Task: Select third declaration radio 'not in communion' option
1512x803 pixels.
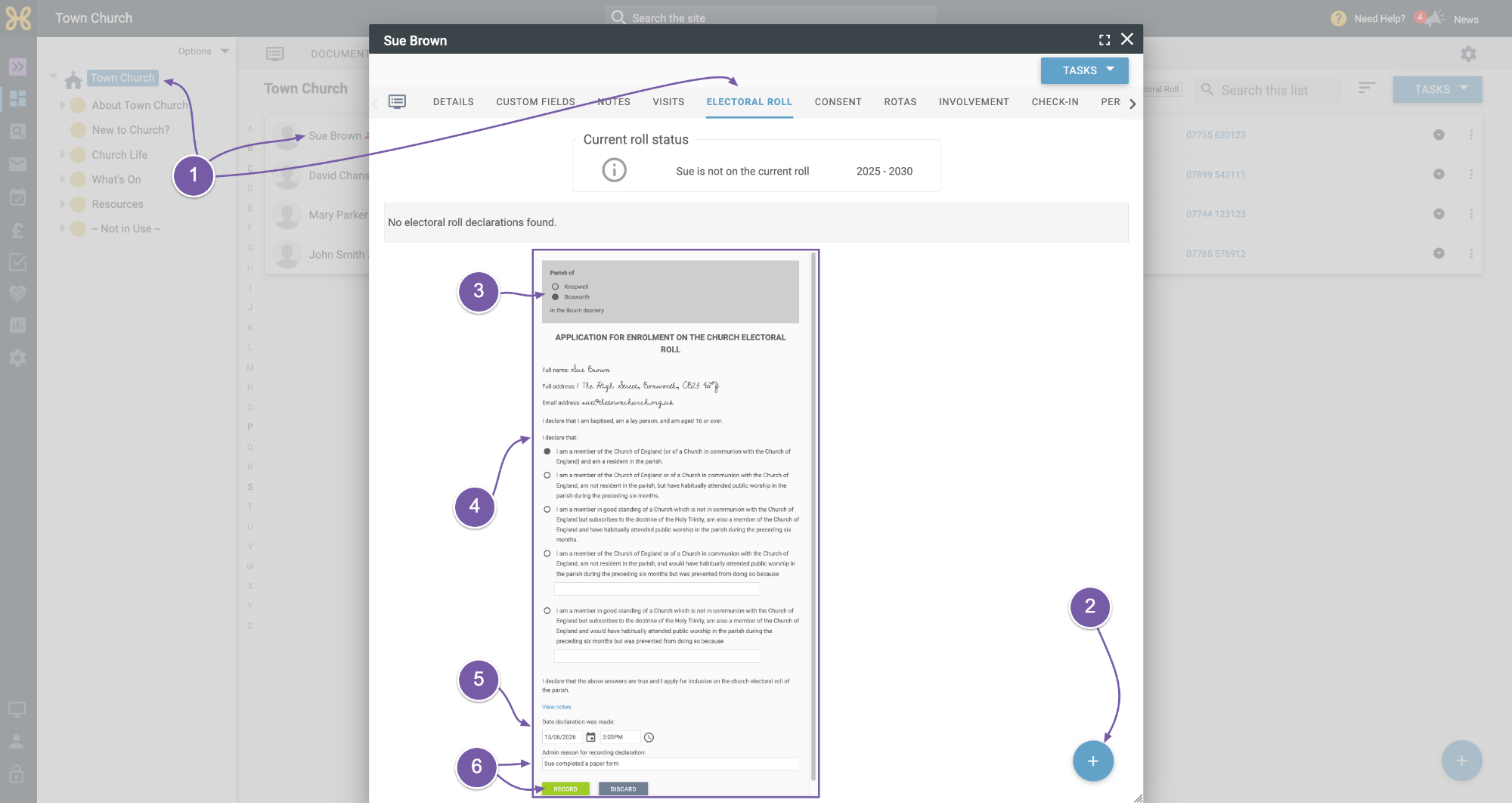Action: (x=547, y=510)
